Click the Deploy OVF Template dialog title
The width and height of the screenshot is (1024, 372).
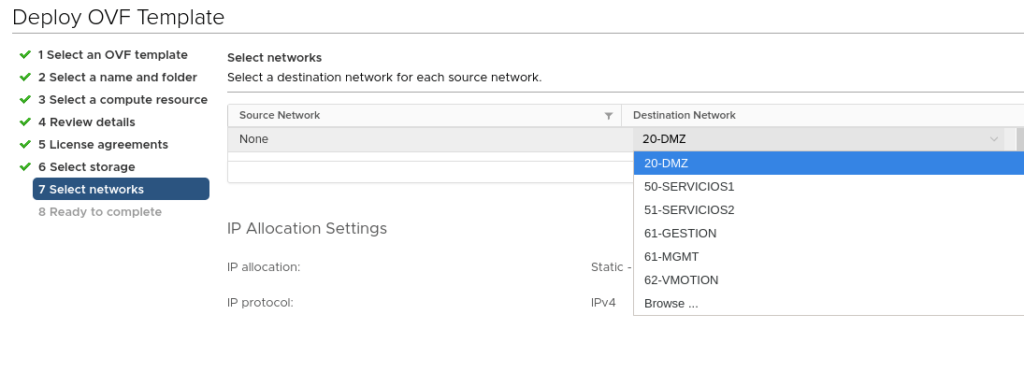118,17
